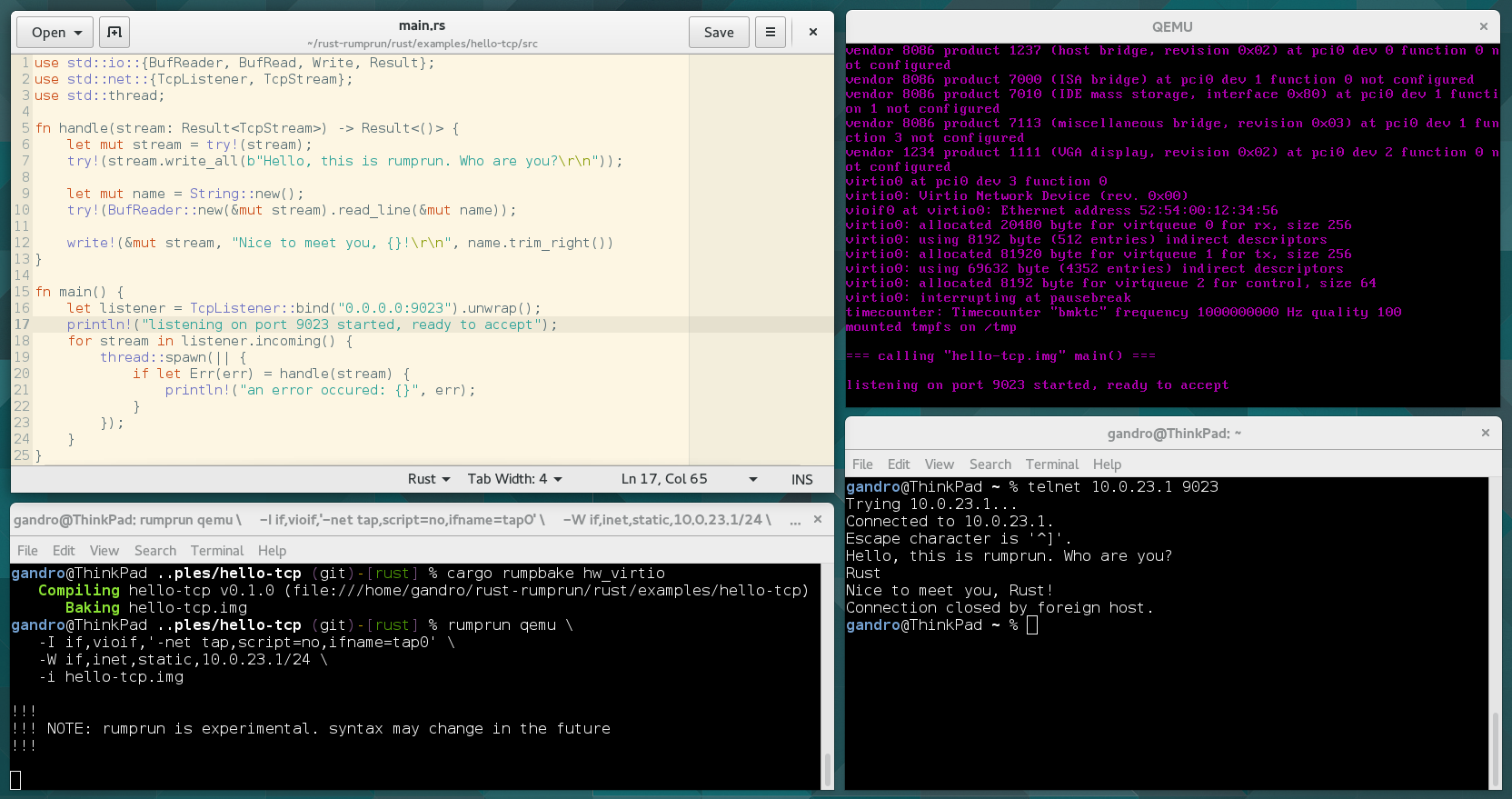Open Terminal menu in telnet terminal window
Image resolution: width=1512 pixels, height=799 pixels.
pyautogui.click(x=1052, y=464)
